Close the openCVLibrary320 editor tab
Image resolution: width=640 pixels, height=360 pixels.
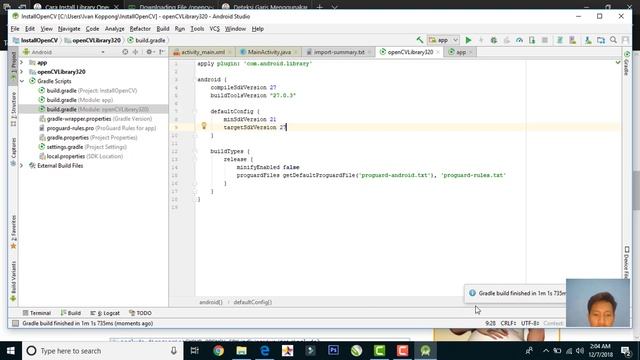coord(438,52)
